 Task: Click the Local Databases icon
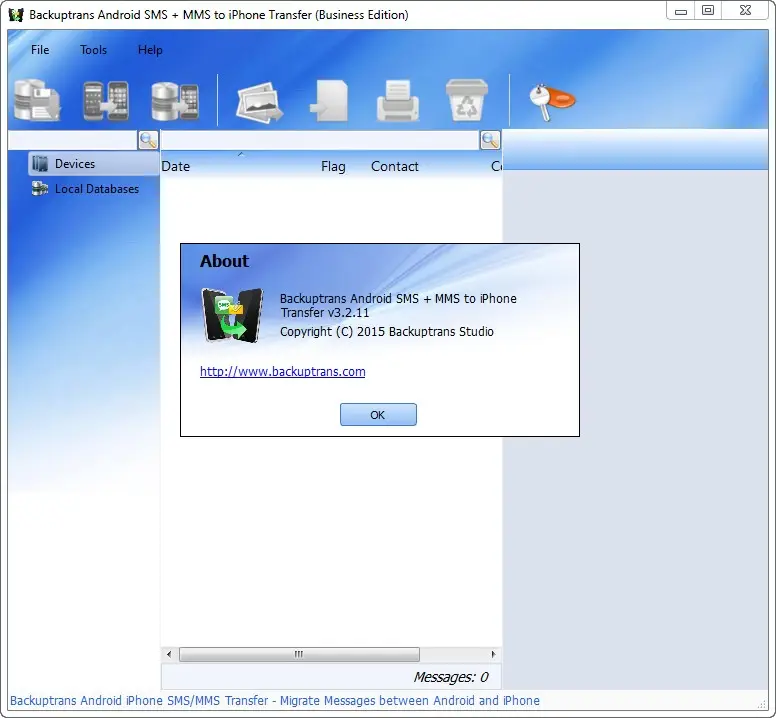point(40,189)
